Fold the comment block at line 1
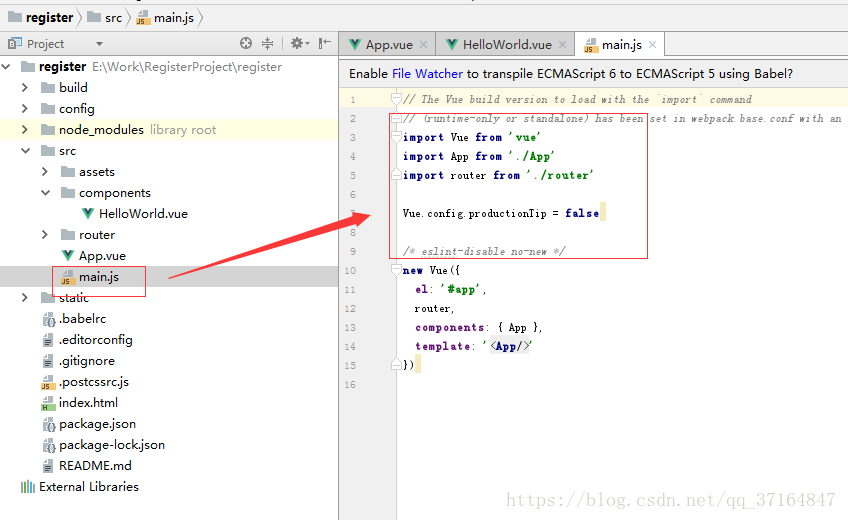Screen dimensions: 848x520 coord(396,99)
